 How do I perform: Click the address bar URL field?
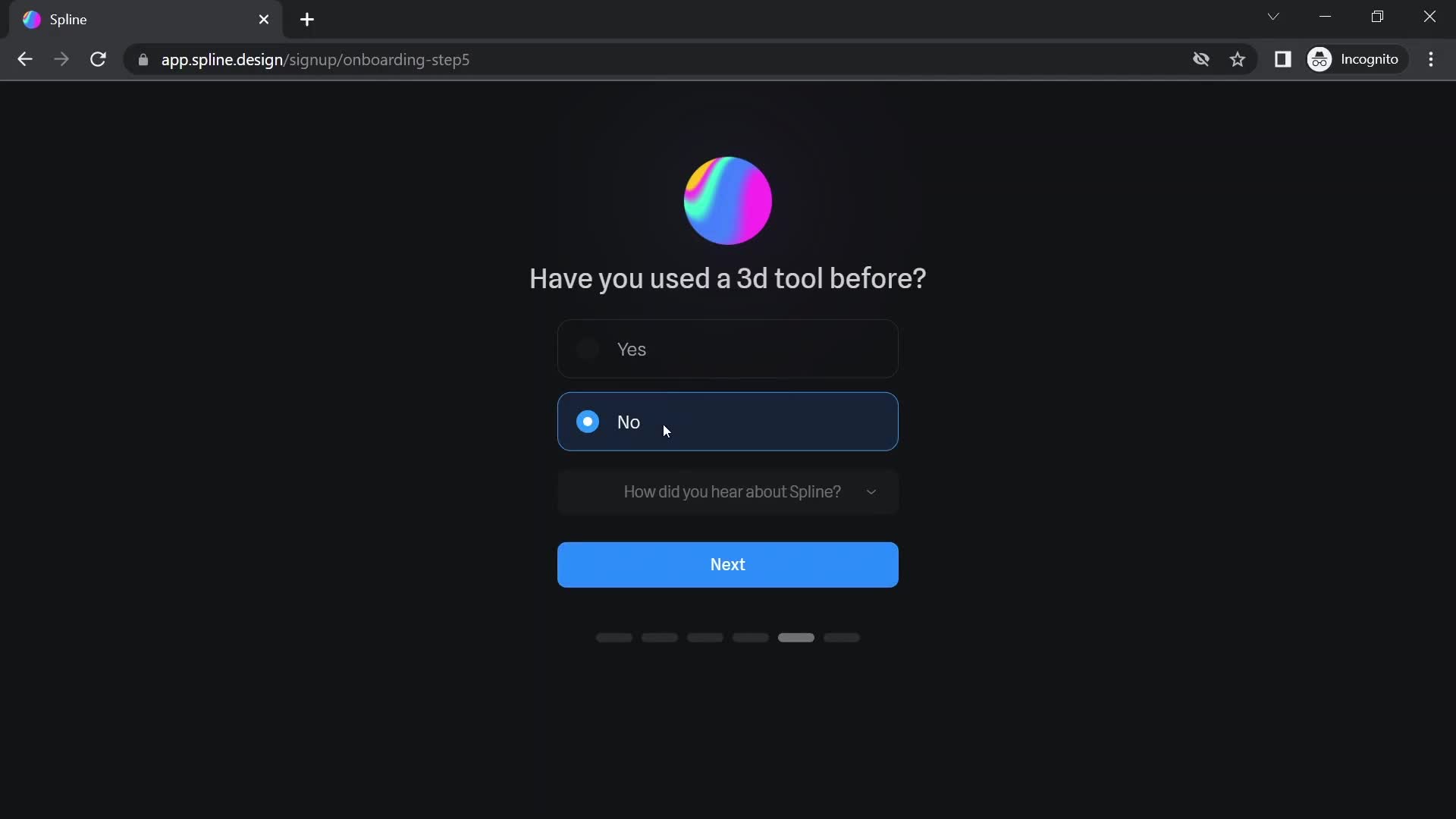[x=315, y=59]
